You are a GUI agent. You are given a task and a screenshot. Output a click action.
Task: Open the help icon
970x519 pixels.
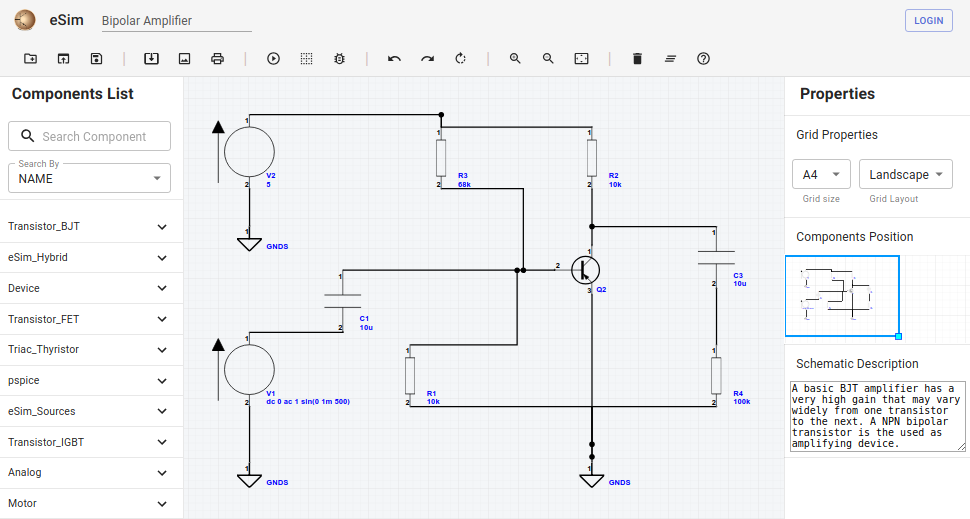pyautogui.click(x=703, y=59)
